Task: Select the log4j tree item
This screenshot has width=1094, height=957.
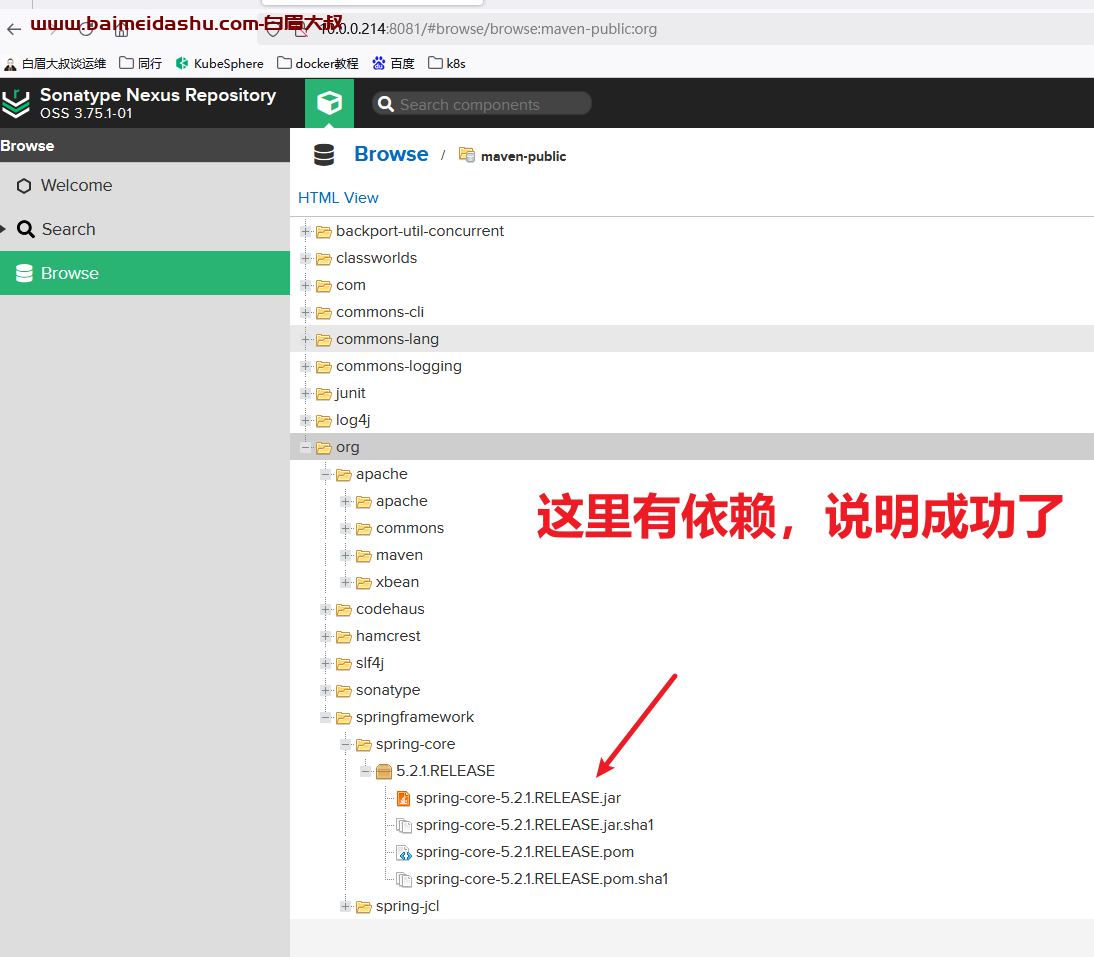Action: point(353,421)
